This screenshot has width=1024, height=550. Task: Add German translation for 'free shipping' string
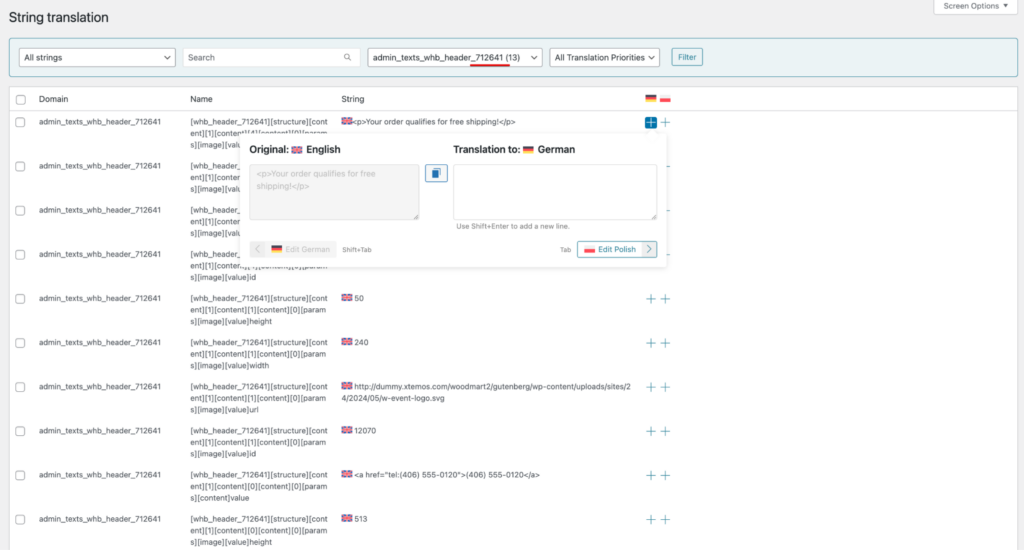pyautogui.click(x=650, y=122)
